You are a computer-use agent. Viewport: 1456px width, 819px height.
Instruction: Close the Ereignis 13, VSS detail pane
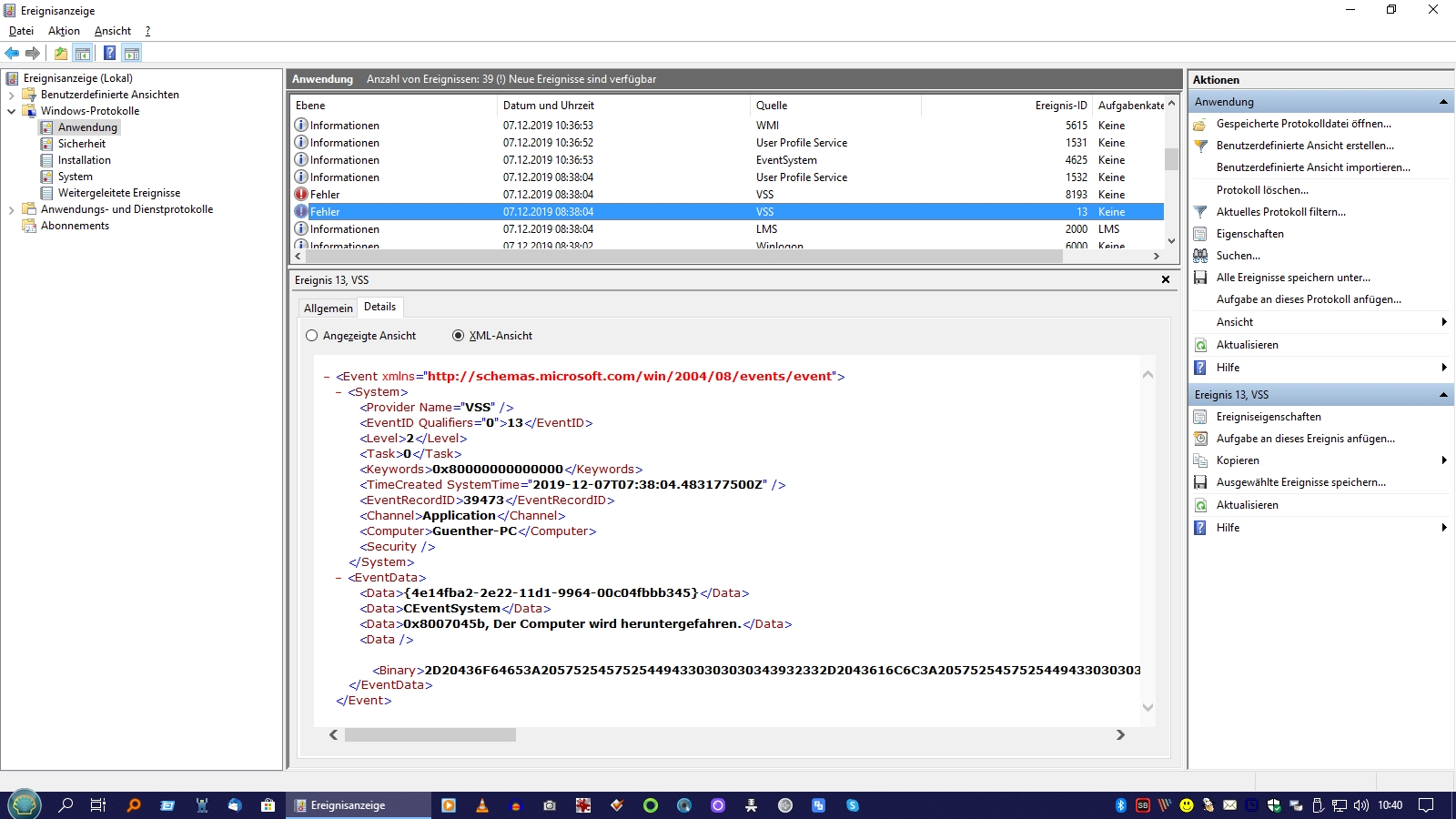[x=1165, y=280]
